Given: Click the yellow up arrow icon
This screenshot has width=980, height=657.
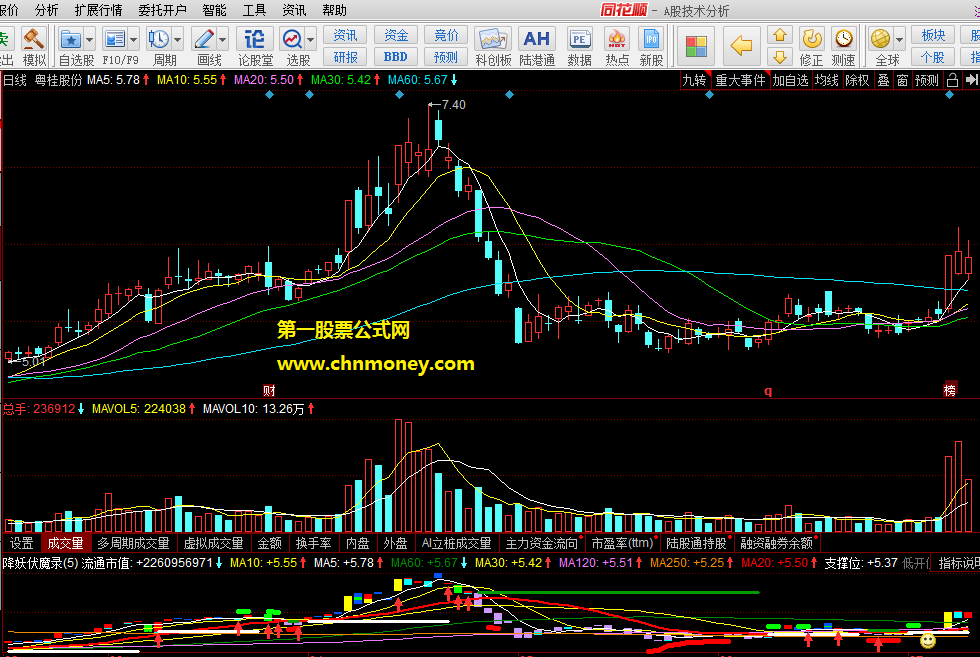Looking at the screenshot, I should 779,36.
